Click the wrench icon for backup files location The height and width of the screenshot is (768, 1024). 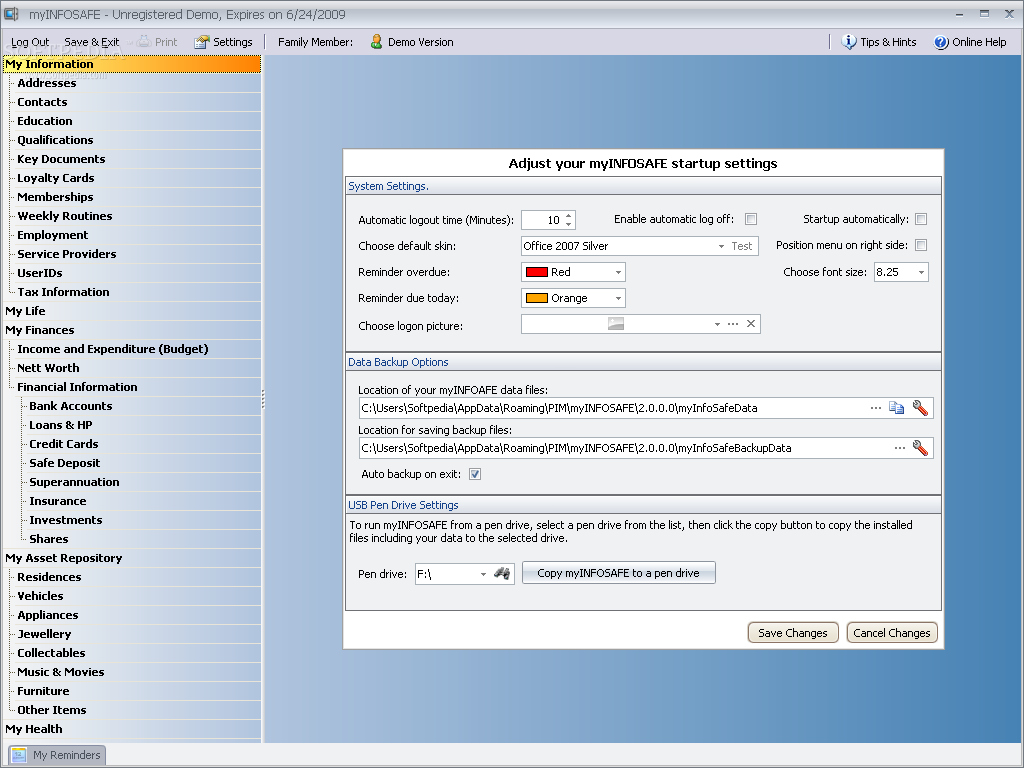[920, 448]
